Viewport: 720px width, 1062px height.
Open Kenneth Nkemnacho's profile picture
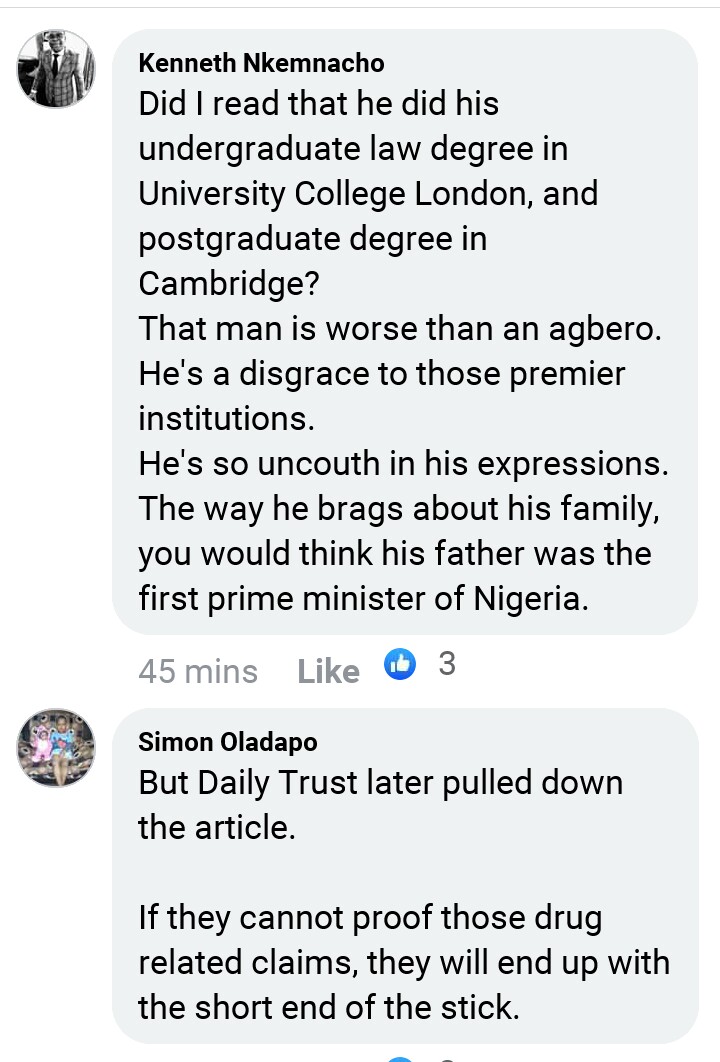tap(56, 69)
